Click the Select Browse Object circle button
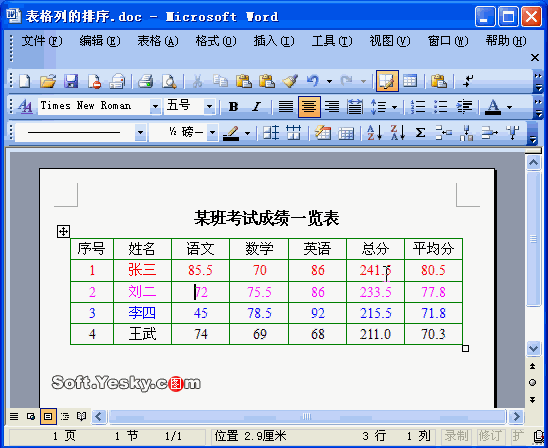The height and width of the screenshot is (448, 548). [x=533, y=383]
